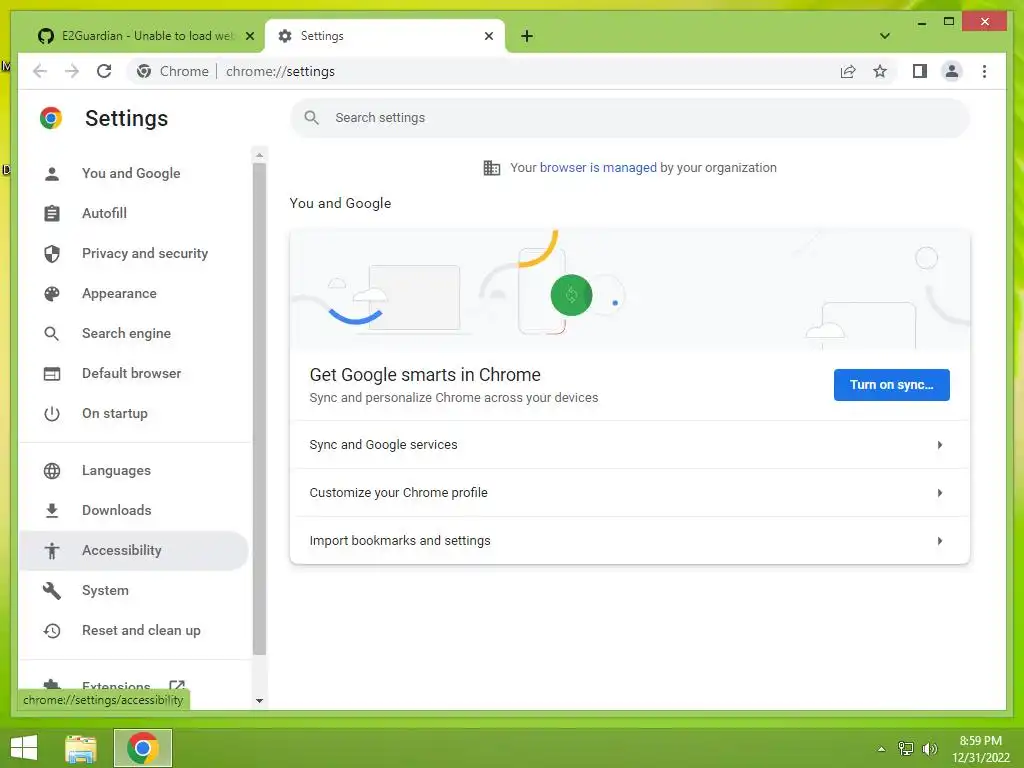Expand Customize your Chrome profile row
1024x768 pixels.
630,492
